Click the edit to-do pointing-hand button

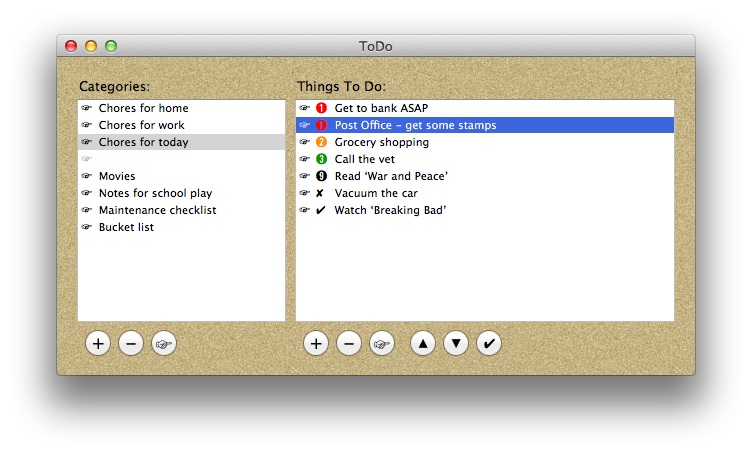coord(382,343)
